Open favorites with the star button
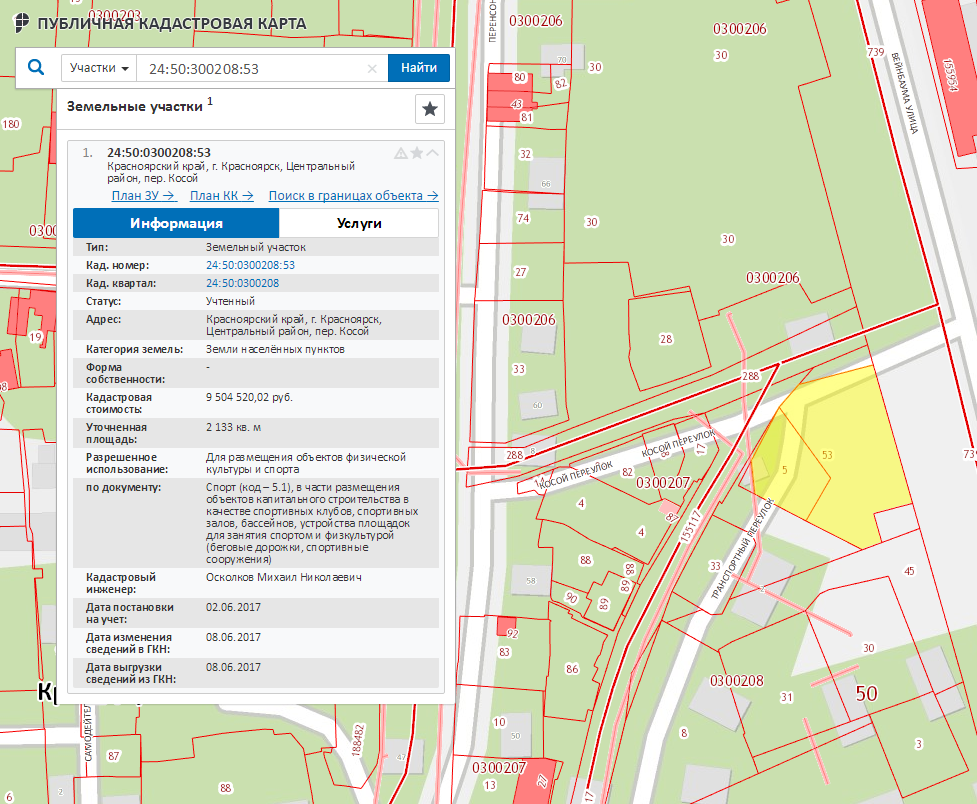This screenshot has width=977, height=804. pos(429,108)
